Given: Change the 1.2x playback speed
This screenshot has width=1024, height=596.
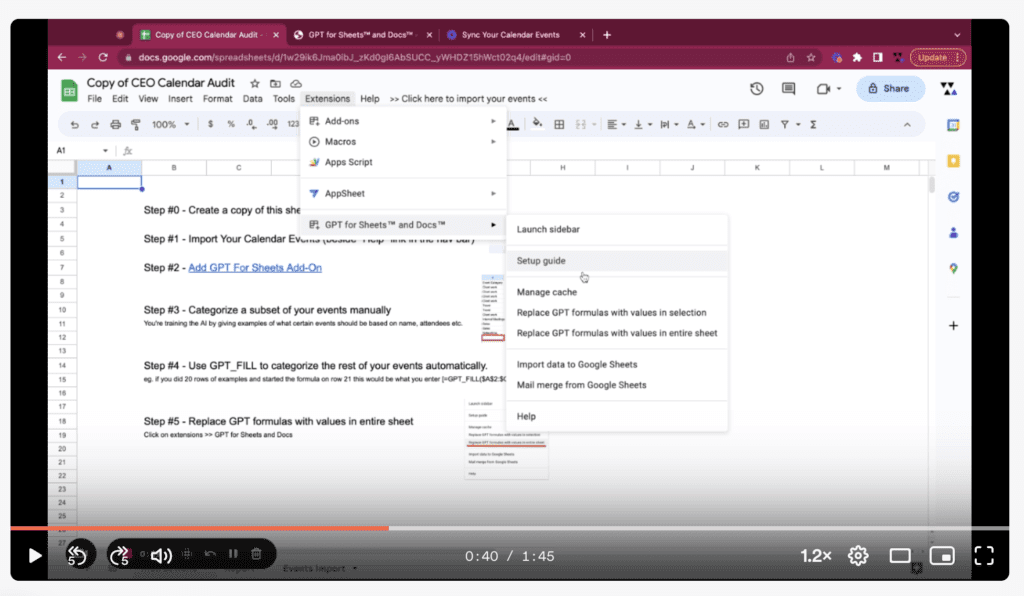Looking at the screenshot, I should tap(816, 556).
